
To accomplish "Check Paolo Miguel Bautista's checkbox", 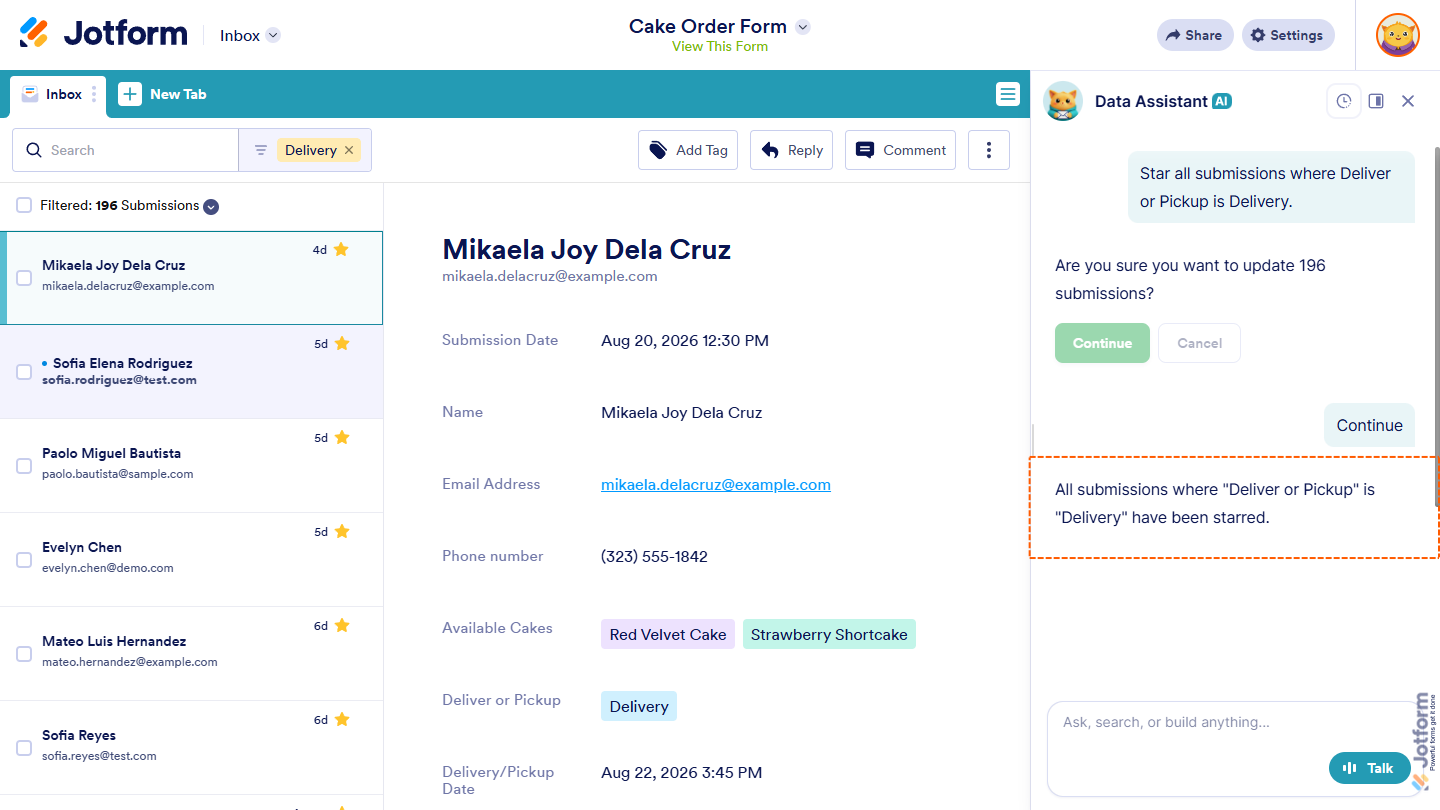I will click(24, 466).
